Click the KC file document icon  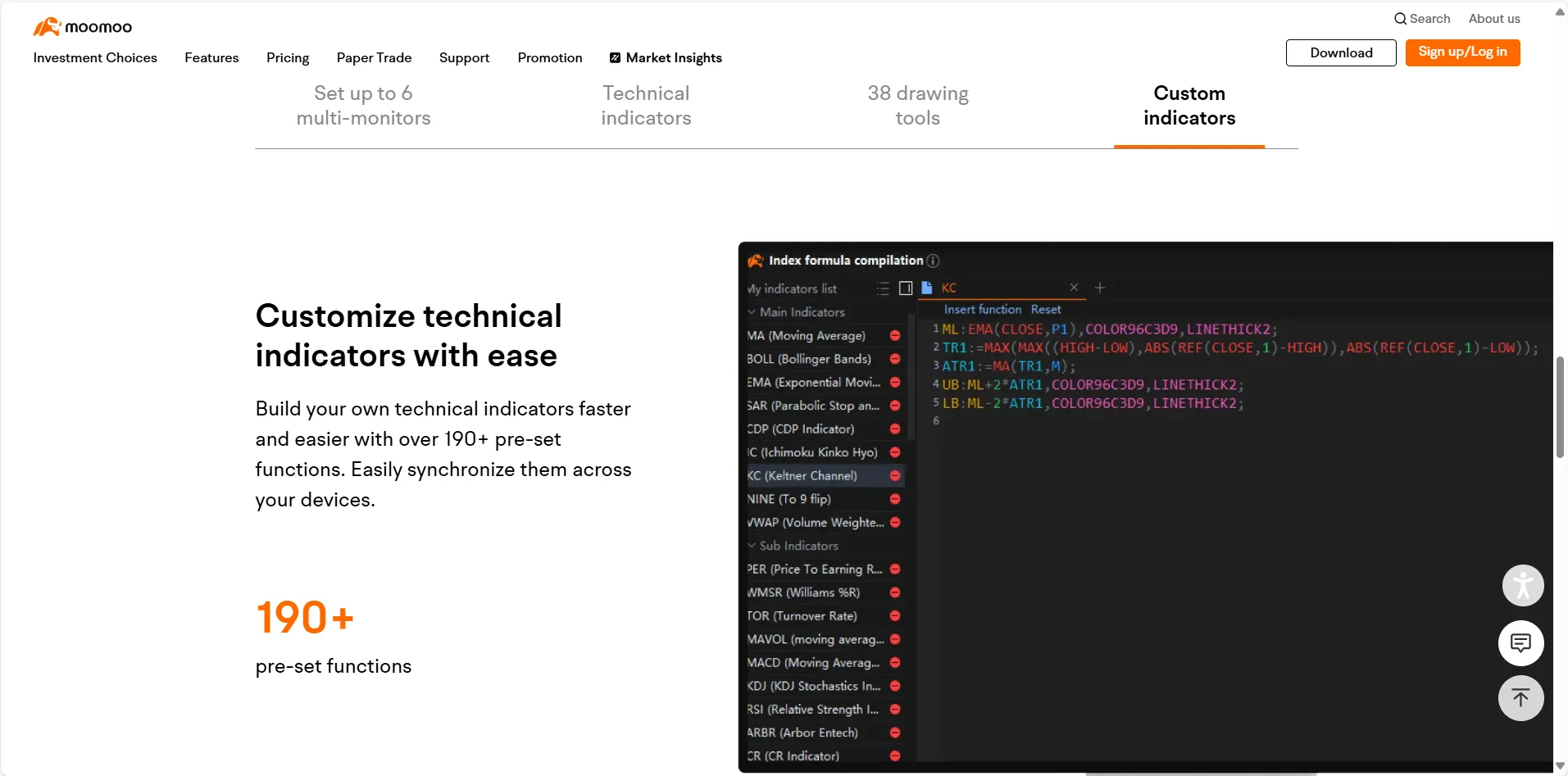[x=927, y=288]
